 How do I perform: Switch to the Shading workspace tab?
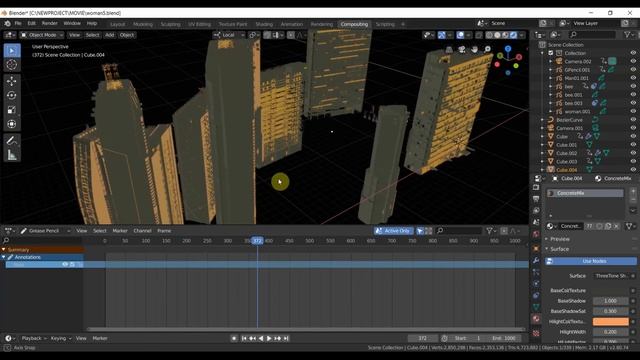[x=264, y=24]
